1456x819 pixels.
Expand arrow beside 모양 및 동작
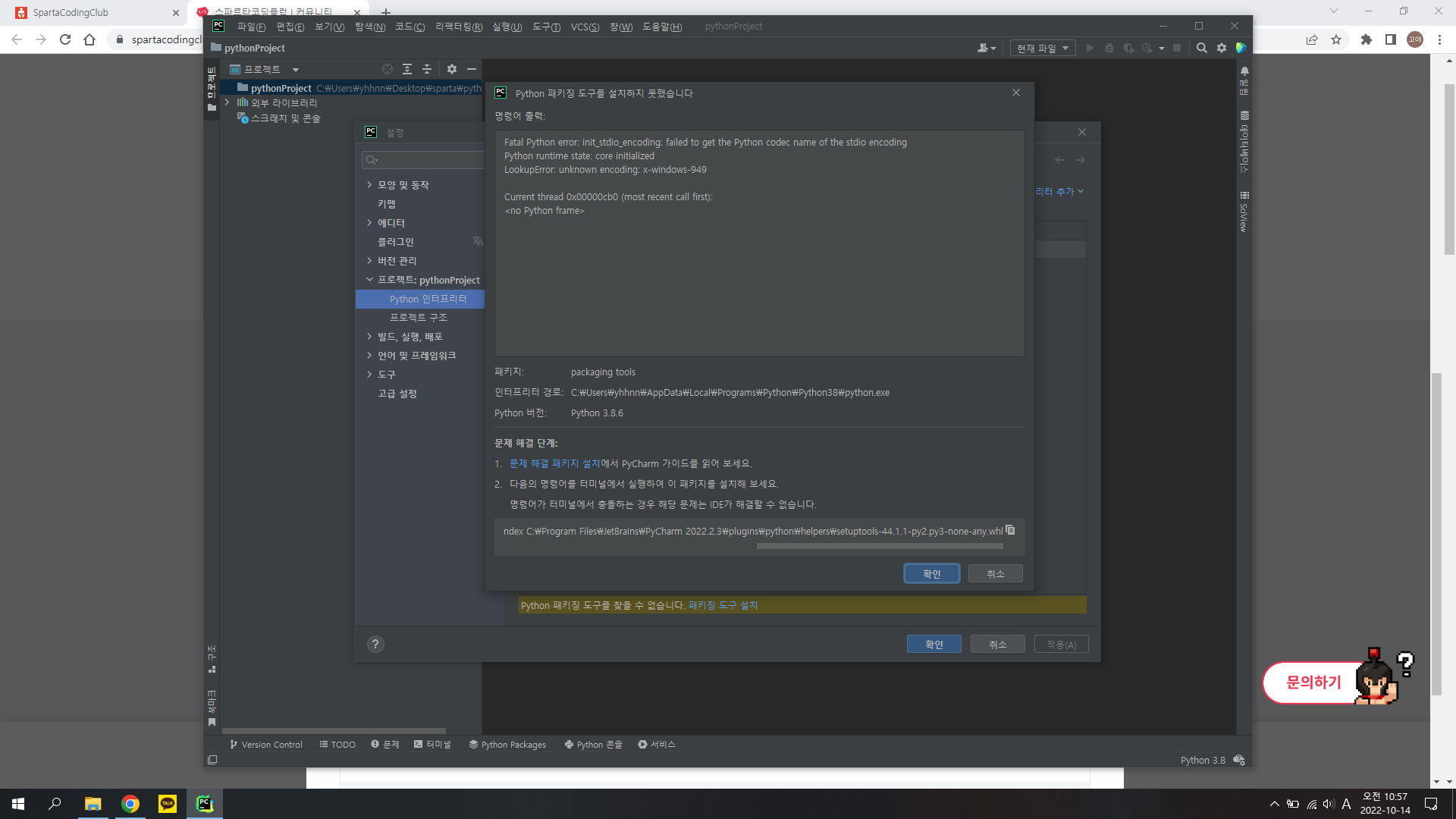point(369,185)
